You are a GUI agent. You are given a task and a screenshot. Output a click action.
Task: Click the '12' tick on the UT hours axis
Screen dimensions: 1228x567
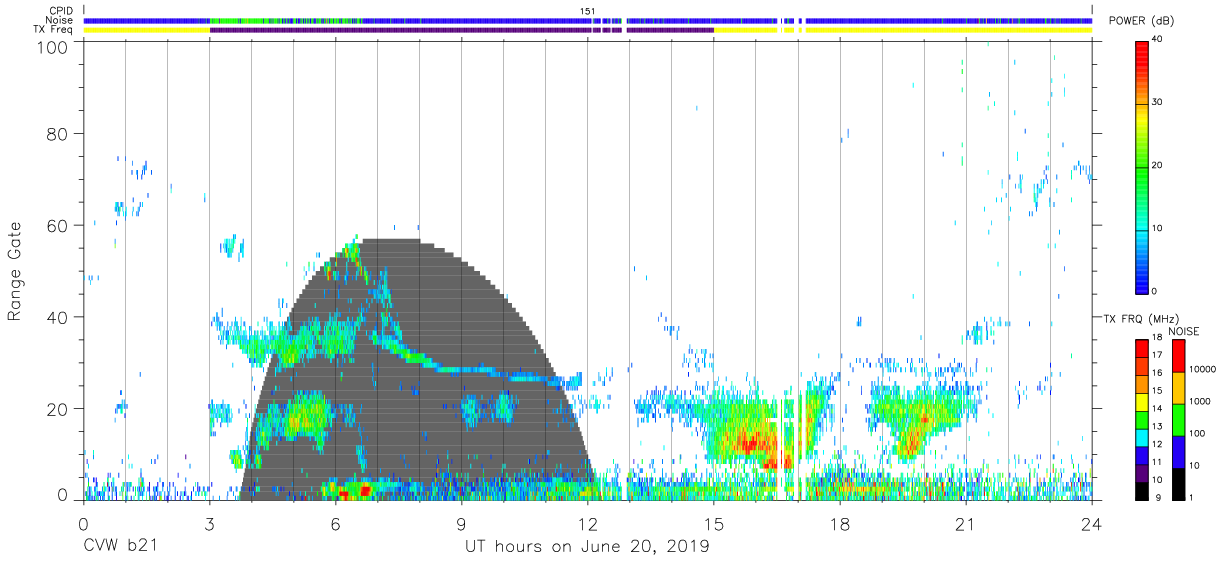coord(588,522)
